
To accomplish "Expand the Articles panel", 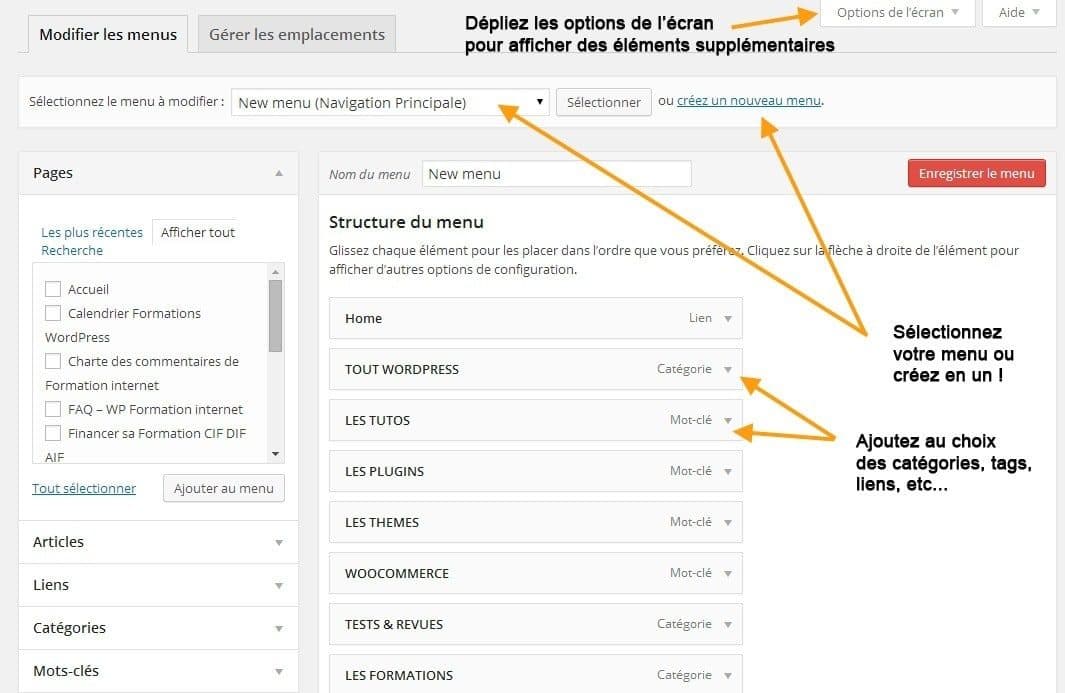I will coord(280,542).
